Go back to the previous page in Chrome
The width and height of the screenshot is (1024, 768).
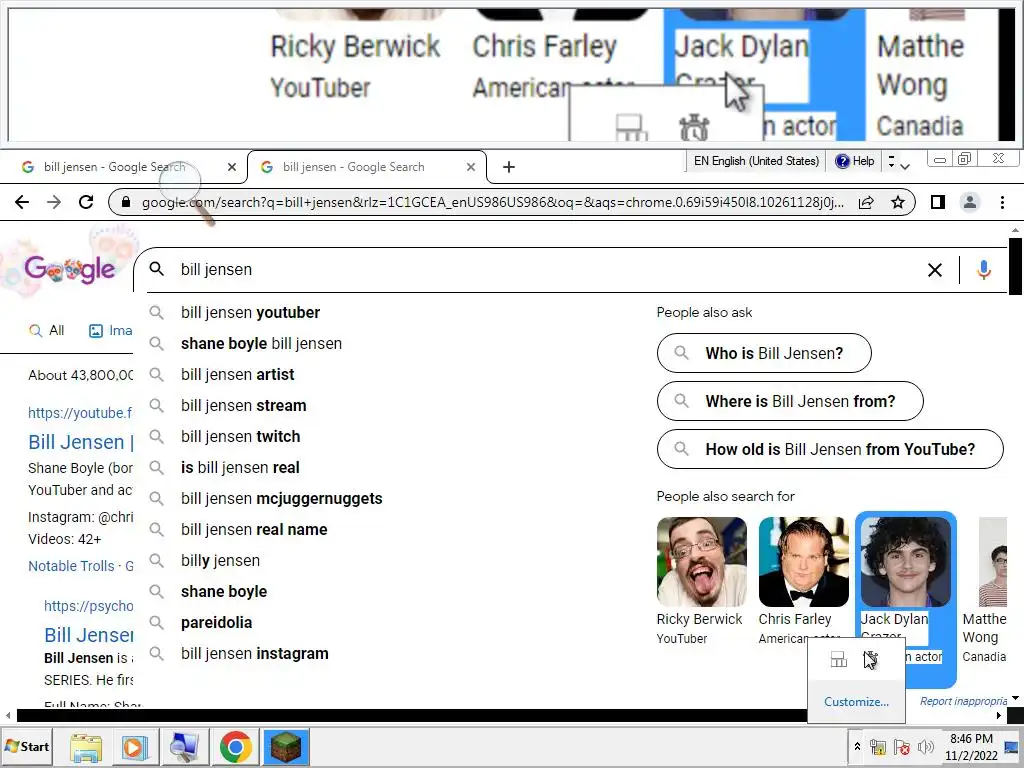tap(22, 202)
